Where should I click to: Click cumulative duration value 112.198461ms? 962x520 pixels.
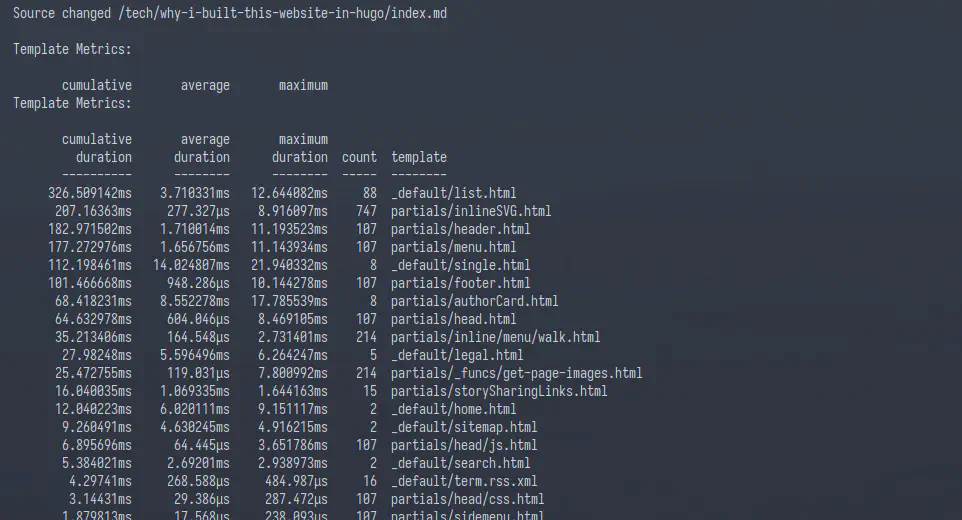pyautogui.click(x=90, y=265)
